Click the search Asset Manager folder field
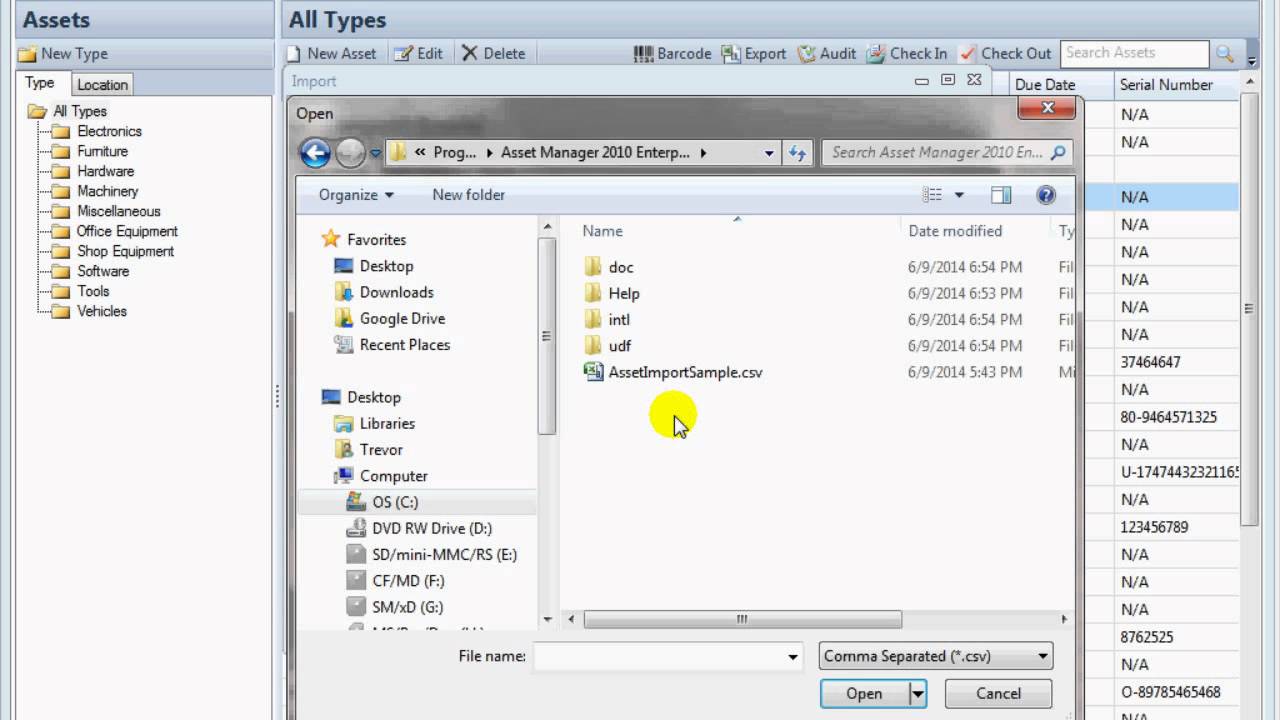This screenshot has height=720, width=1280. [x=947, y=153]
